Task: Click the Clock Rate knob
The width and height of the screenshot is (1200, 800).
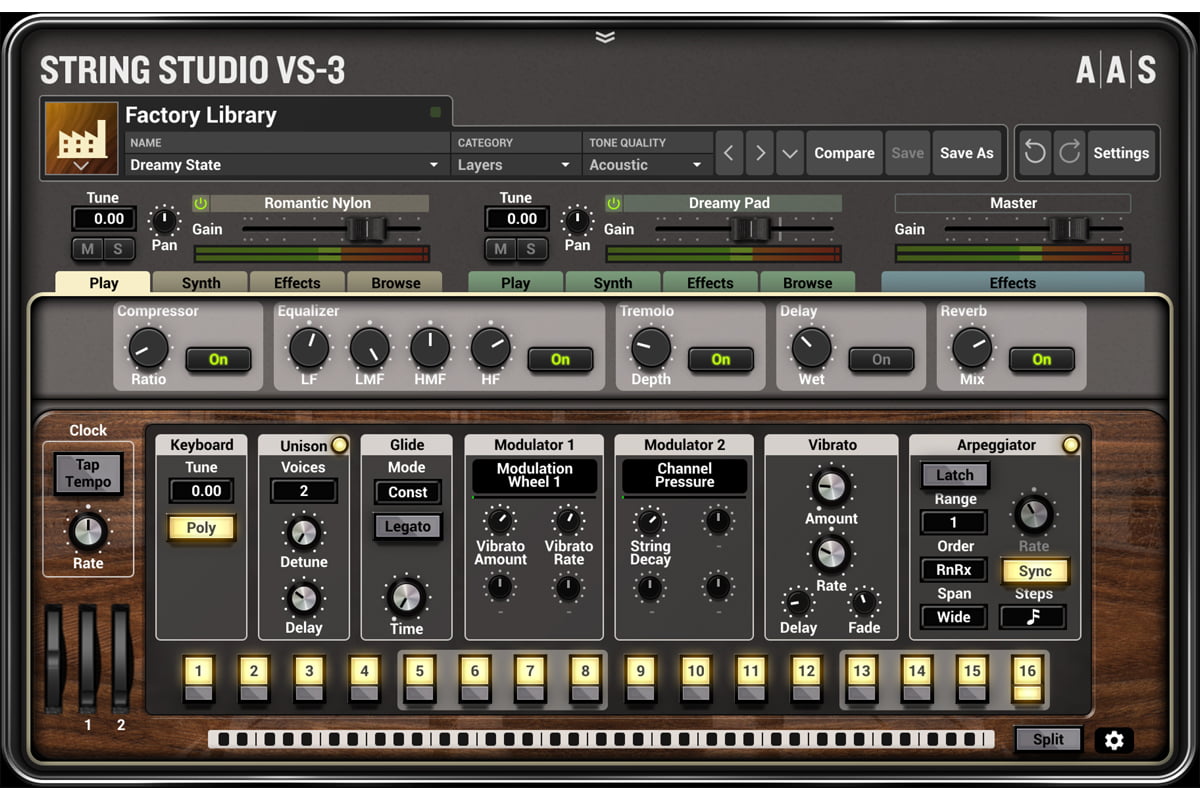Action: click(x=88, y=531)
